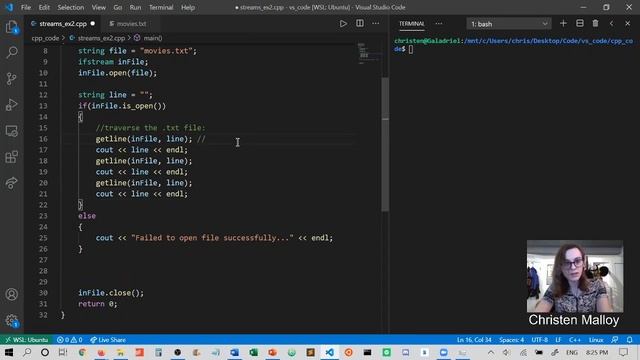Open the Remote Explorer view
Image resolution: width=640 pixels, height=360 pixels.
tap(12, 131)
